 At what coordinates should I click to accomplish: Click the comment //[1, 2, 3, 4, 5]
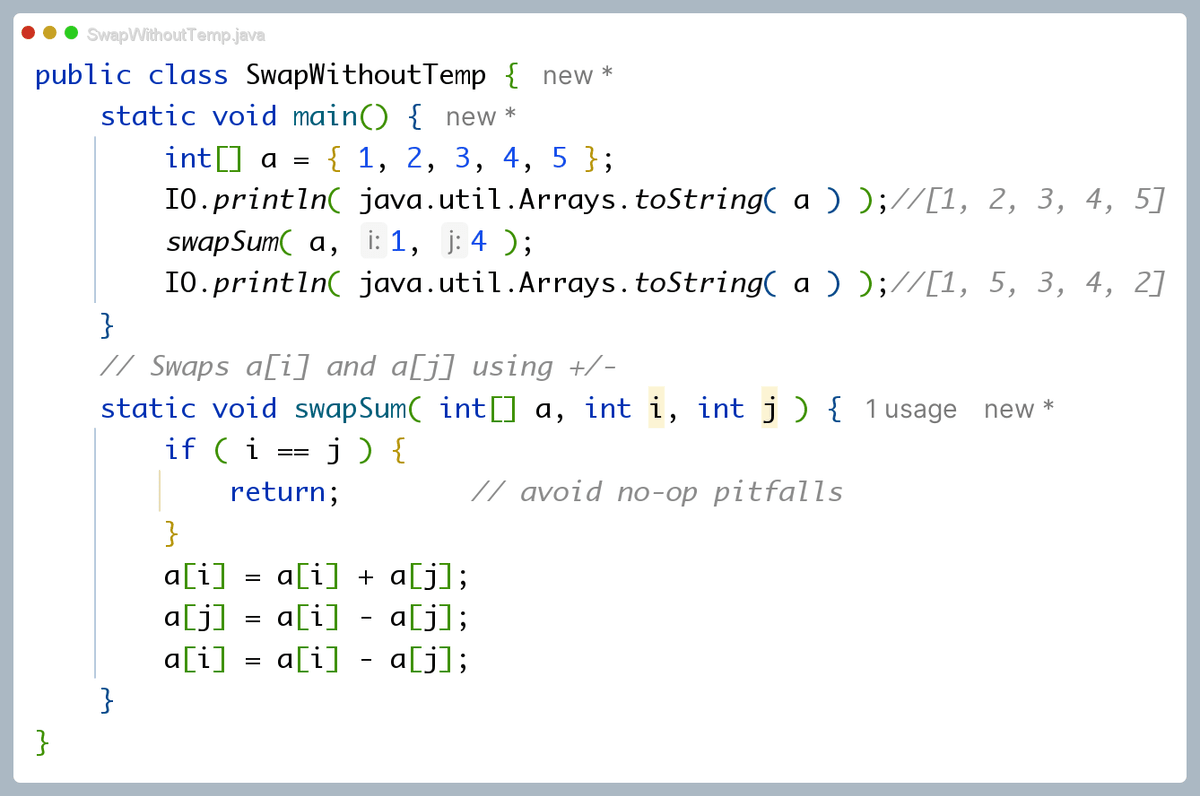click(x=1027, y=200)
